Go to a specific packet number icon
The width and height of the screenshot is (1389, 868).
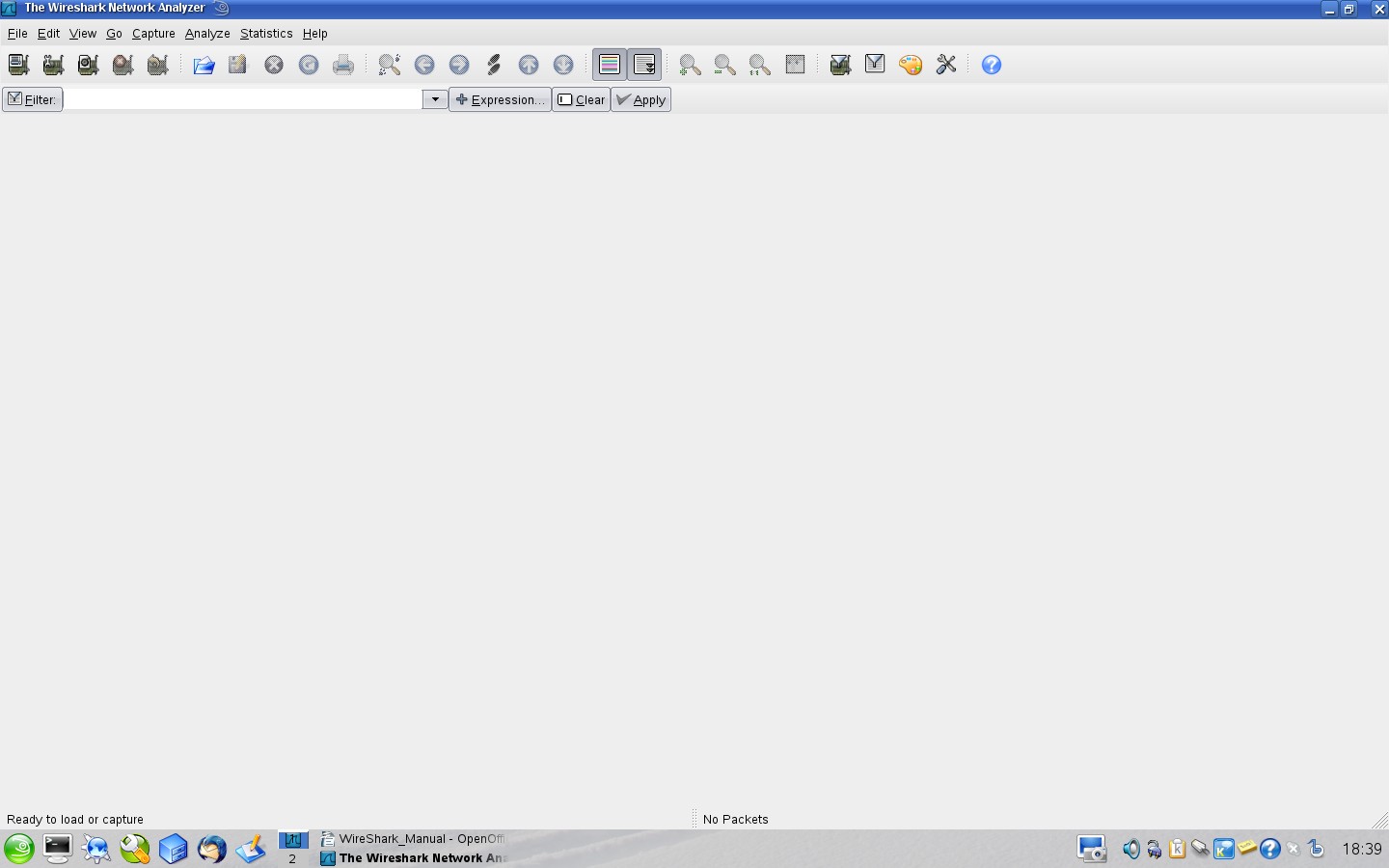[494, 65]
